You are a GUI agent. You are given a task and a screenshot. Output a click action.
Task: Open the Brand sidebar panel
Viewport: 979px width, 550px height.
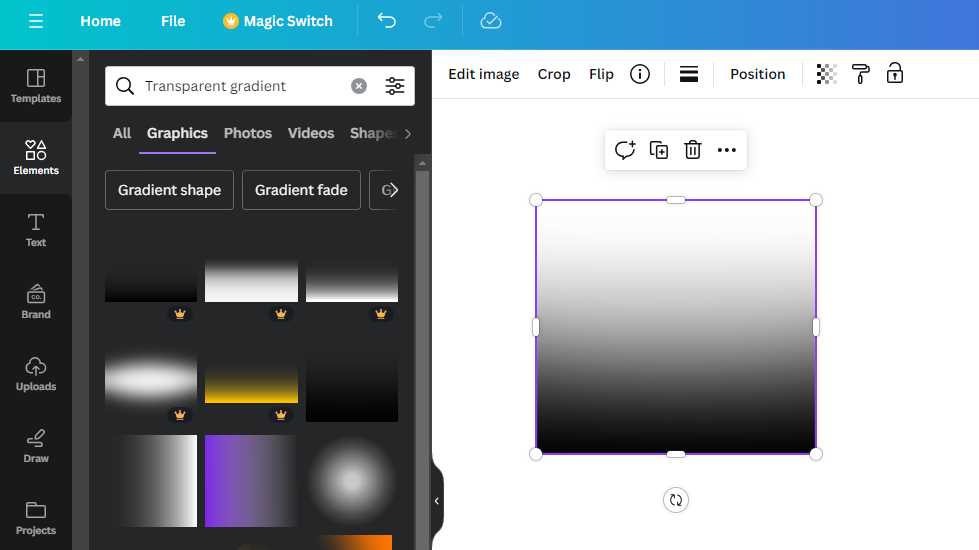(x=36, y=302)
